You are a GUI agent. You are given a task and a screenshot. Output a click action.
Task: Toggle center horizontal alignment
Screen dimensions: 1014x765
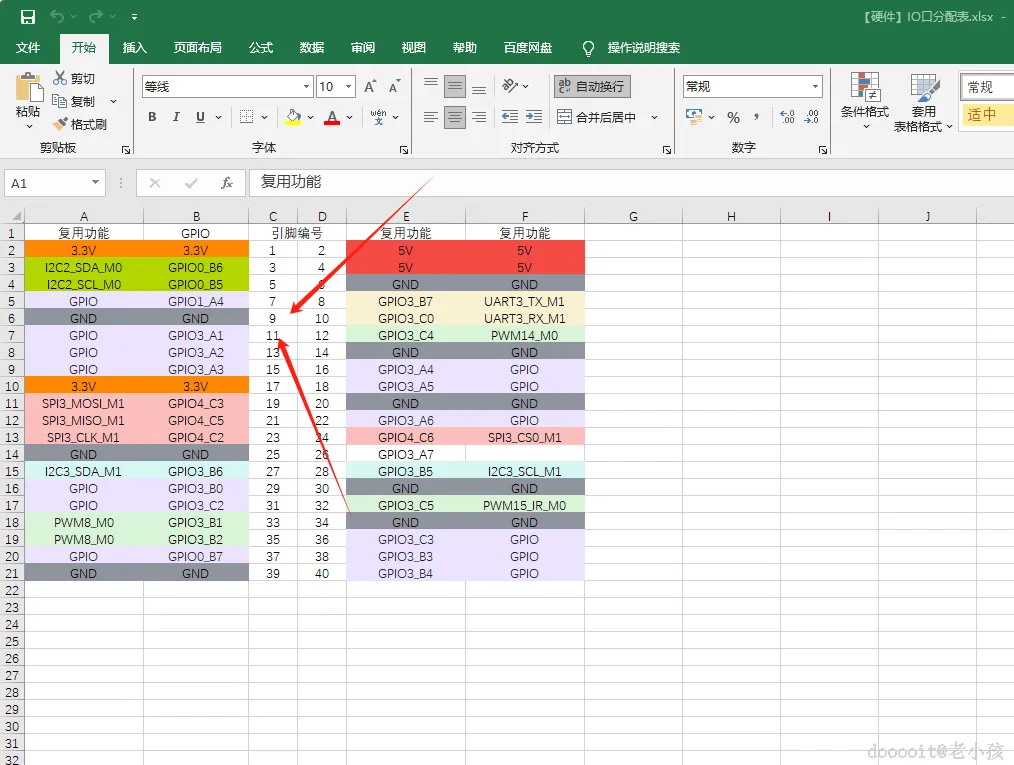point(455,117)
